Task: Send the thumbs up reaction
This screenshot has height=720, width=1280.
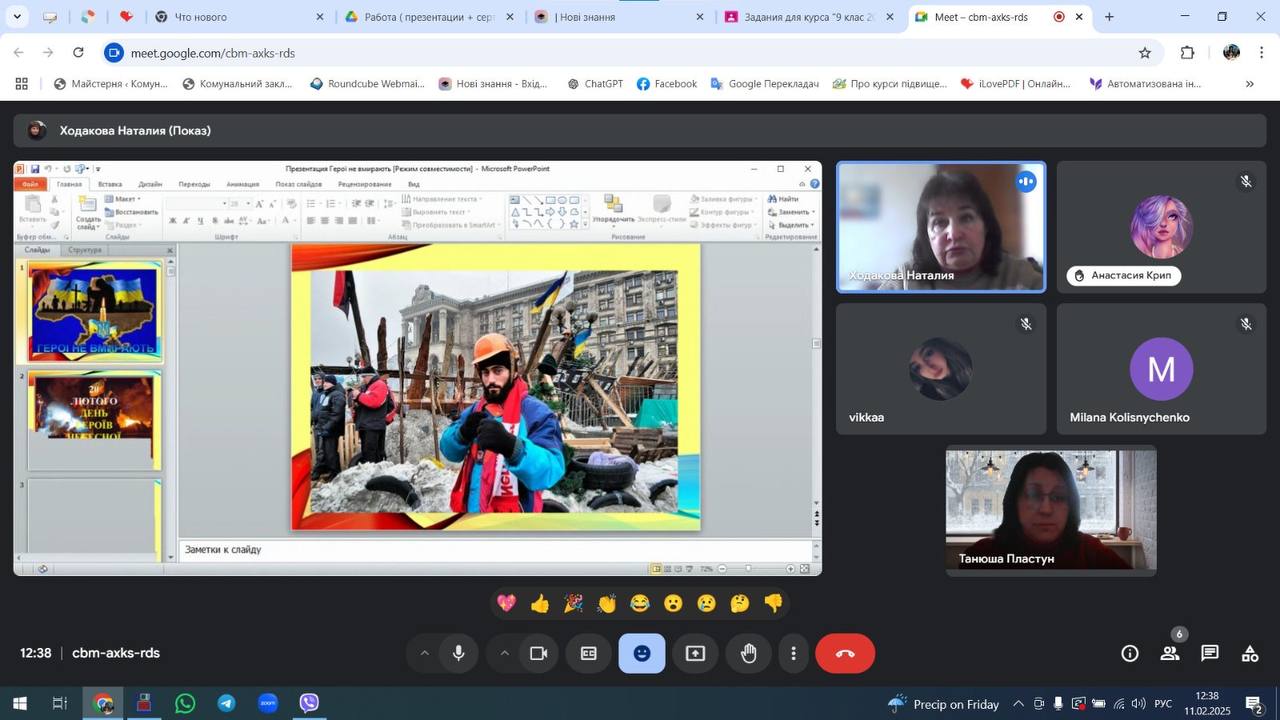Action: tap(540, 603)
